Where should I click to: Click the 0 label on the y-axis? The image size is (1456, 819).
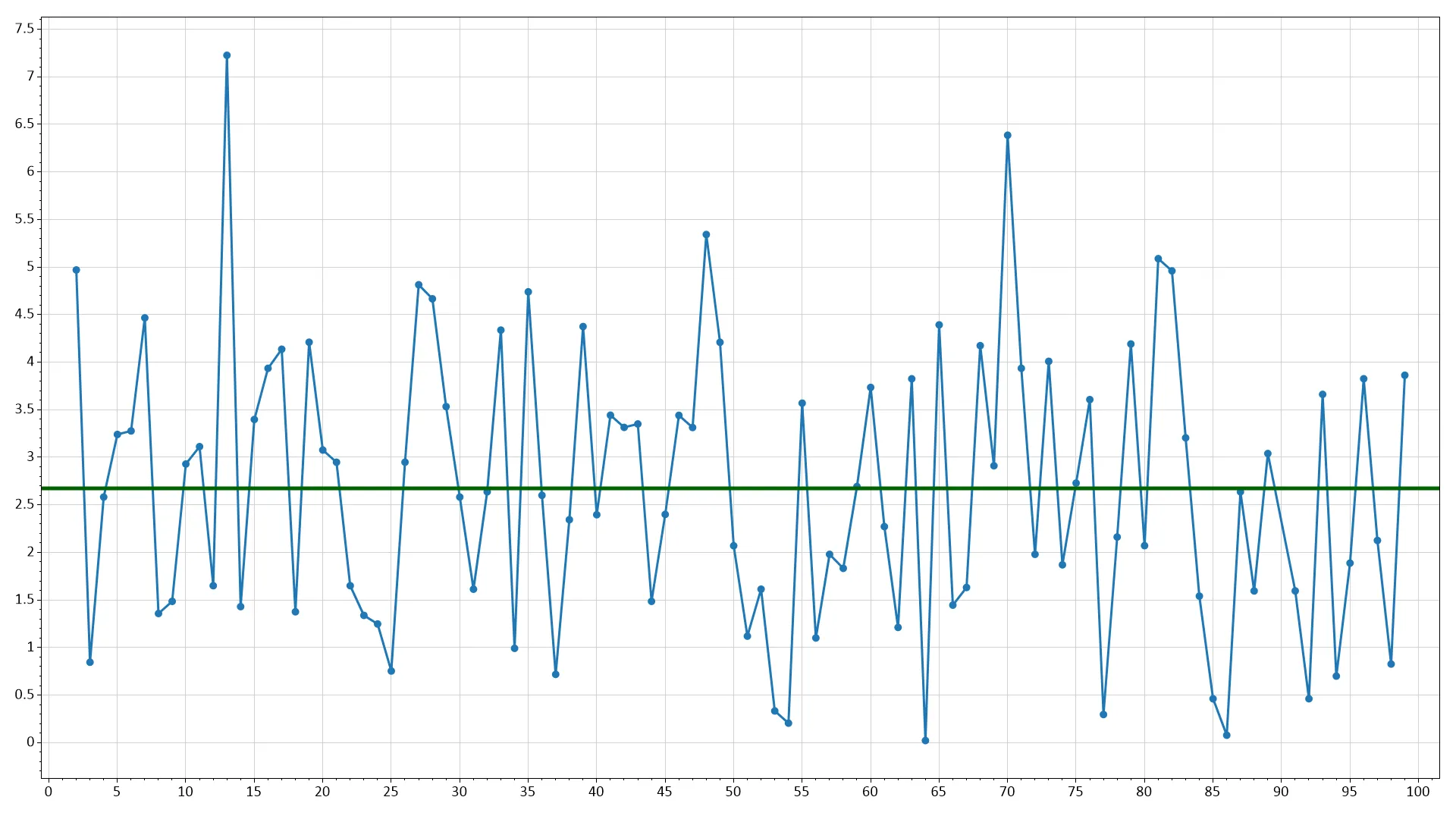coord(30,742)
